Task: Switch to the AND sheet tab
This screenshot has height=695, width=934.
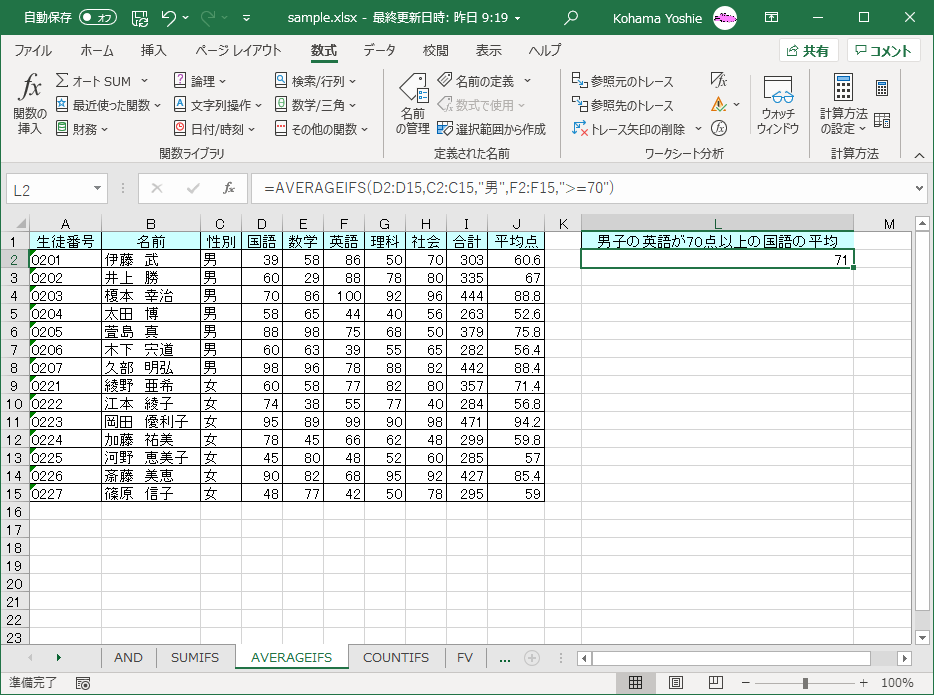Action: pos(128,657)
